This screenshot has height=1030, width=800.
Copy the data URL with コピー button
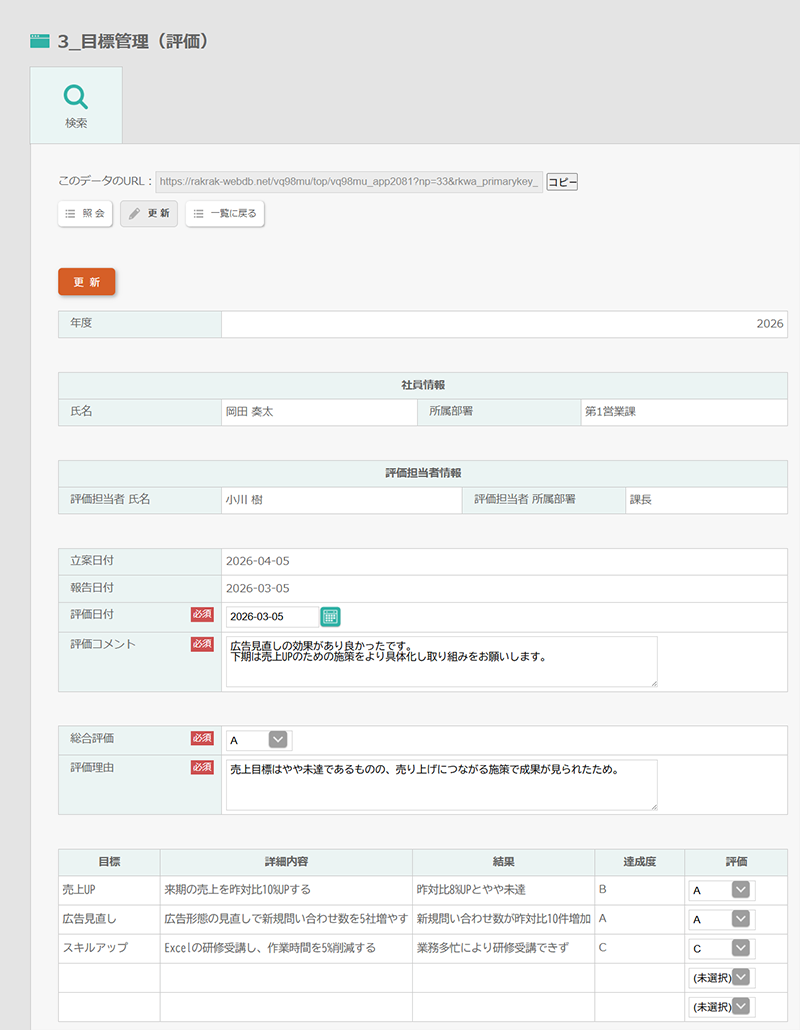[x=562, y=182]
